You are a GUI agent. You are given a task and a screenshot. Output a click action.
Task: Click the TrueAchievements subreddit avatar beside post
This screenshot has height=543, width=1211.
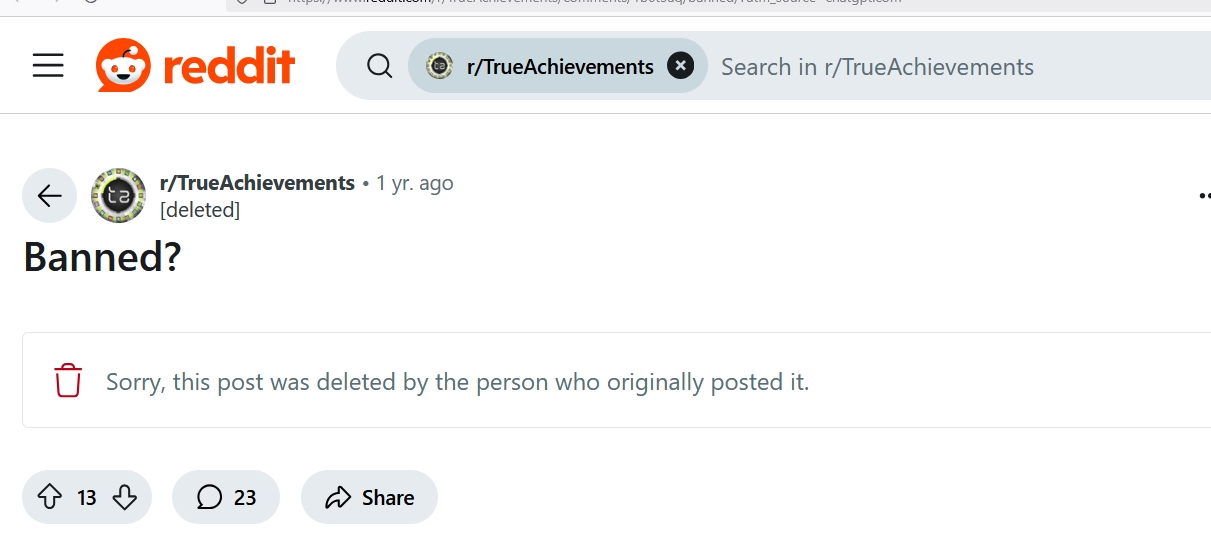click(x=119, y=195)
